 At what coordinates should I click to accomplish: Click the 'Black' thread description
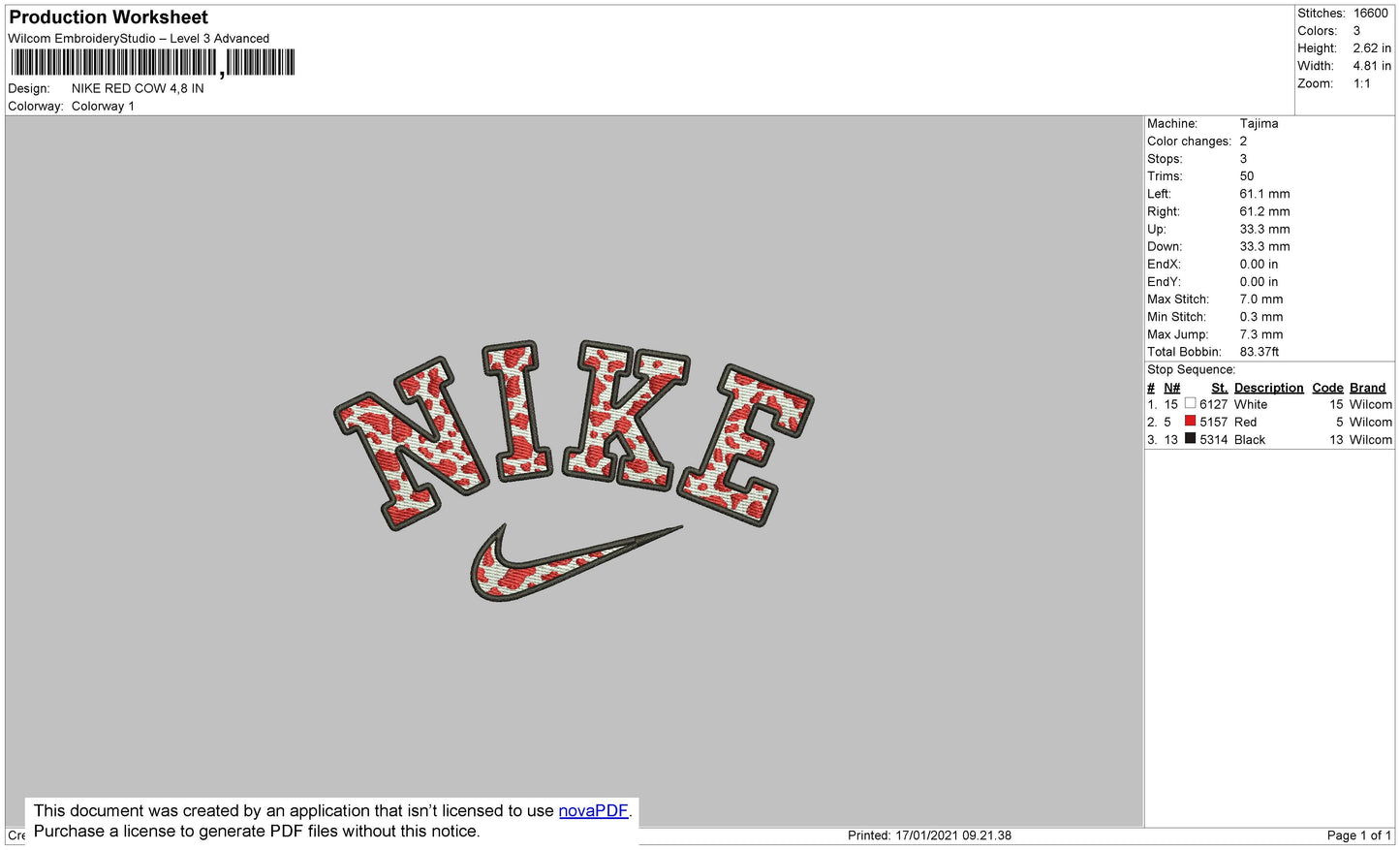[x=1249, y=440]
